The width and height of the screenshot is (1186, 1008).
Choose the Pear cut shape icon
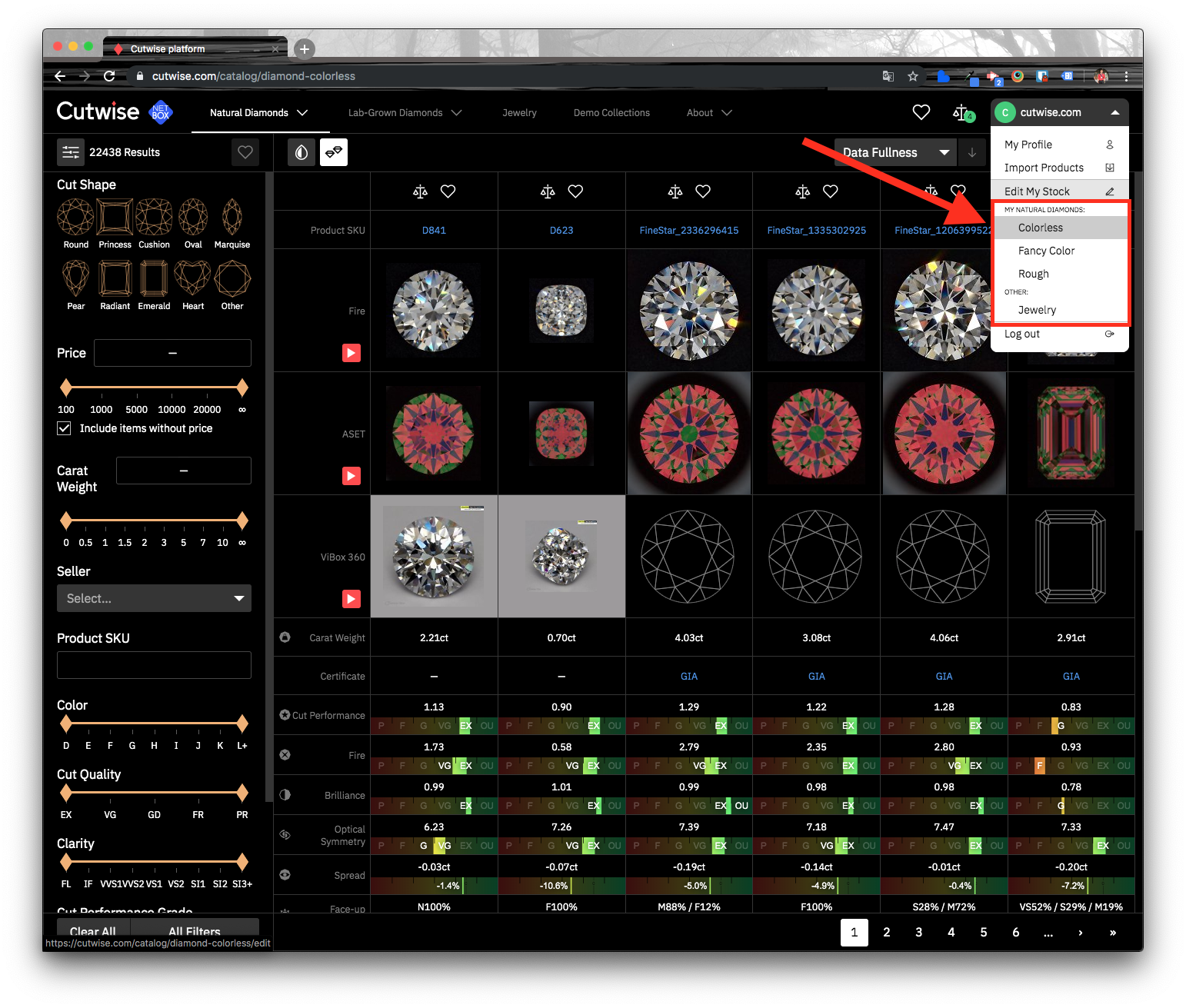75,278
